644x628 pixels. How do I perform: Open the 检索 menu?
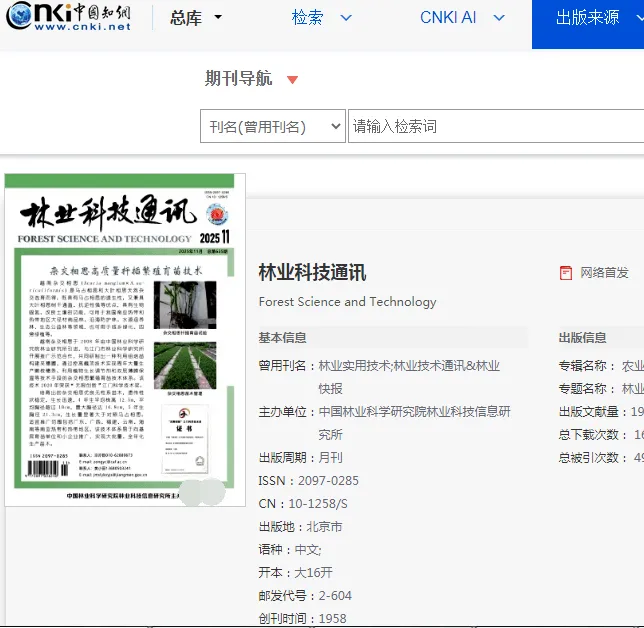[307, 18]
